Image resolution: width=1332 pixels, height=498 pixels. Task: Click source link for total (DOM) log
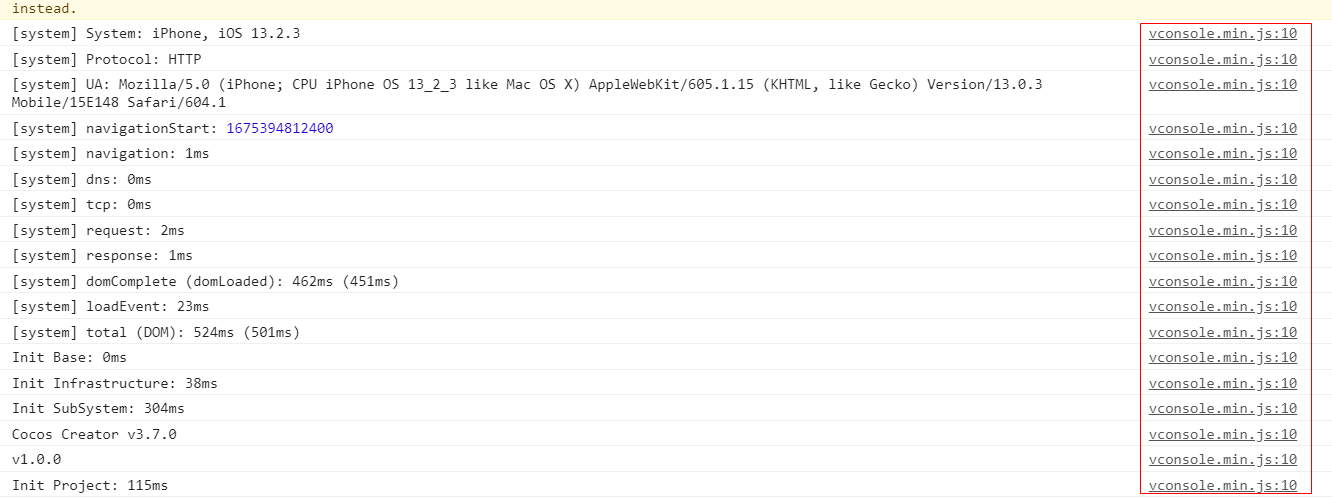1222,332
